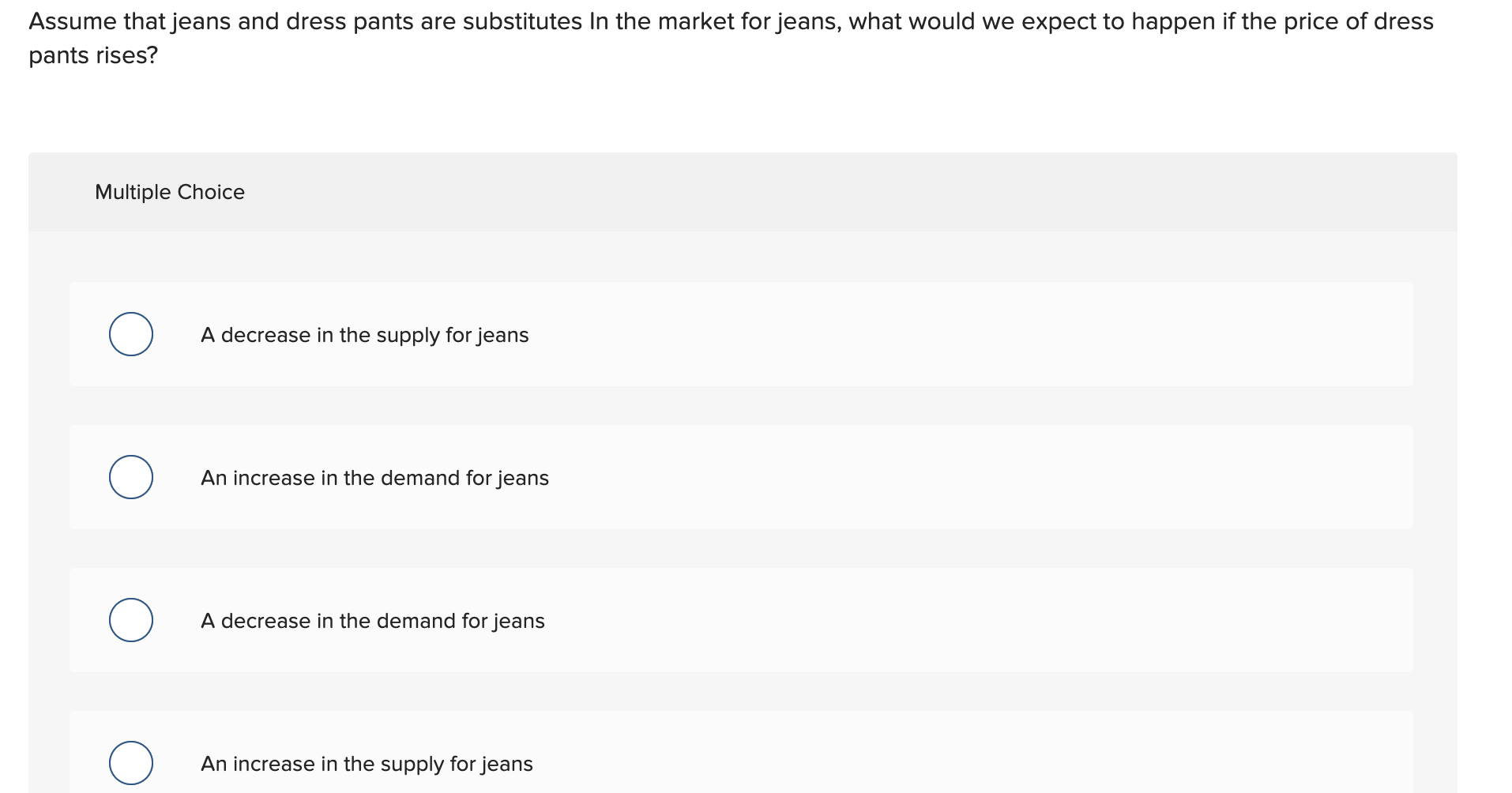Click the gray Multiple Choice banner area
The width and height of the screenshot is (1512, 793).
tap(743, 191)
